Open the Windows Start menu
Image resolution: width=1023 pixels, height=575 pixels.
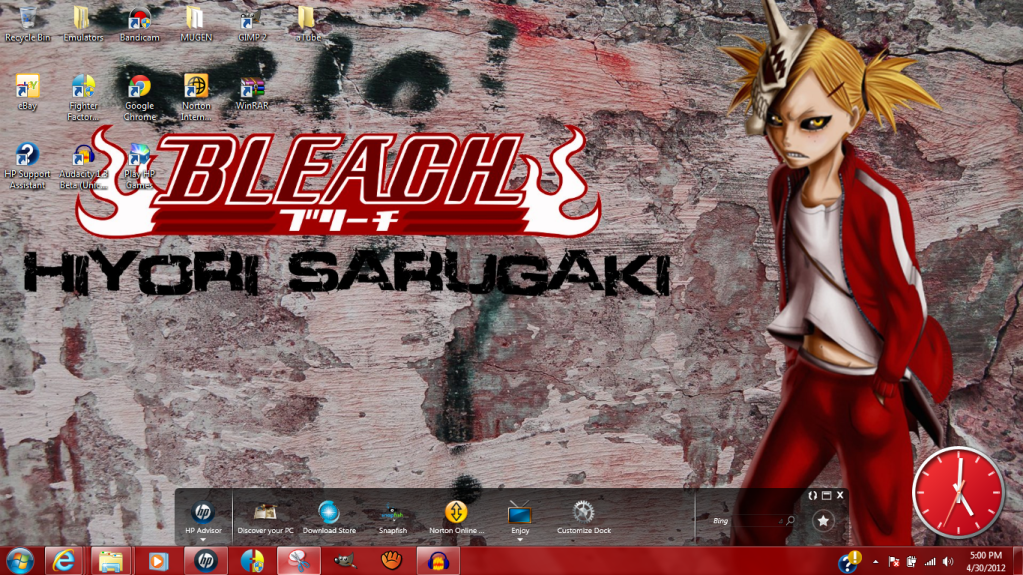coord(20,561)
